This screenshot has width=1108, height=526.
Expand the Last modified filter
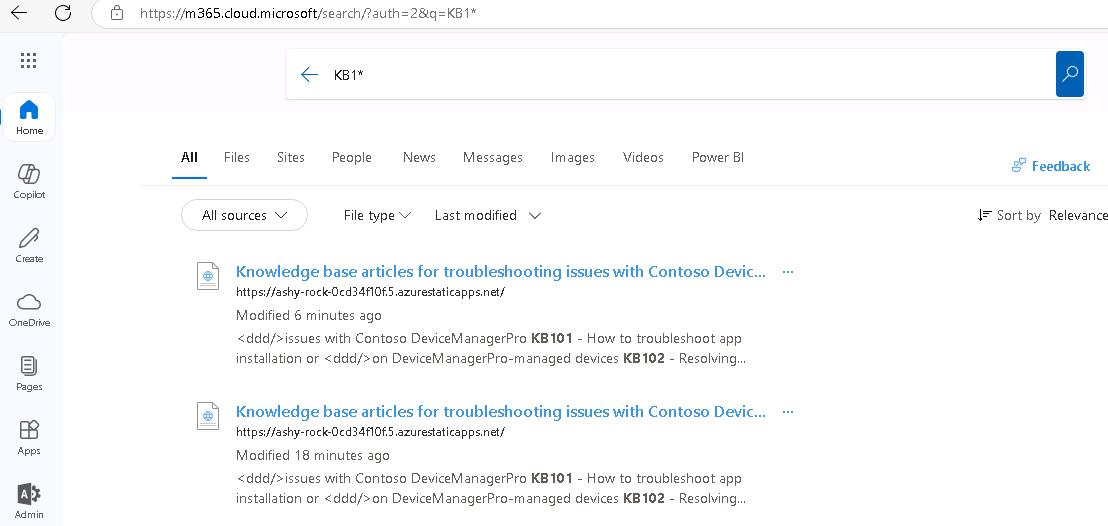point(488,215)
